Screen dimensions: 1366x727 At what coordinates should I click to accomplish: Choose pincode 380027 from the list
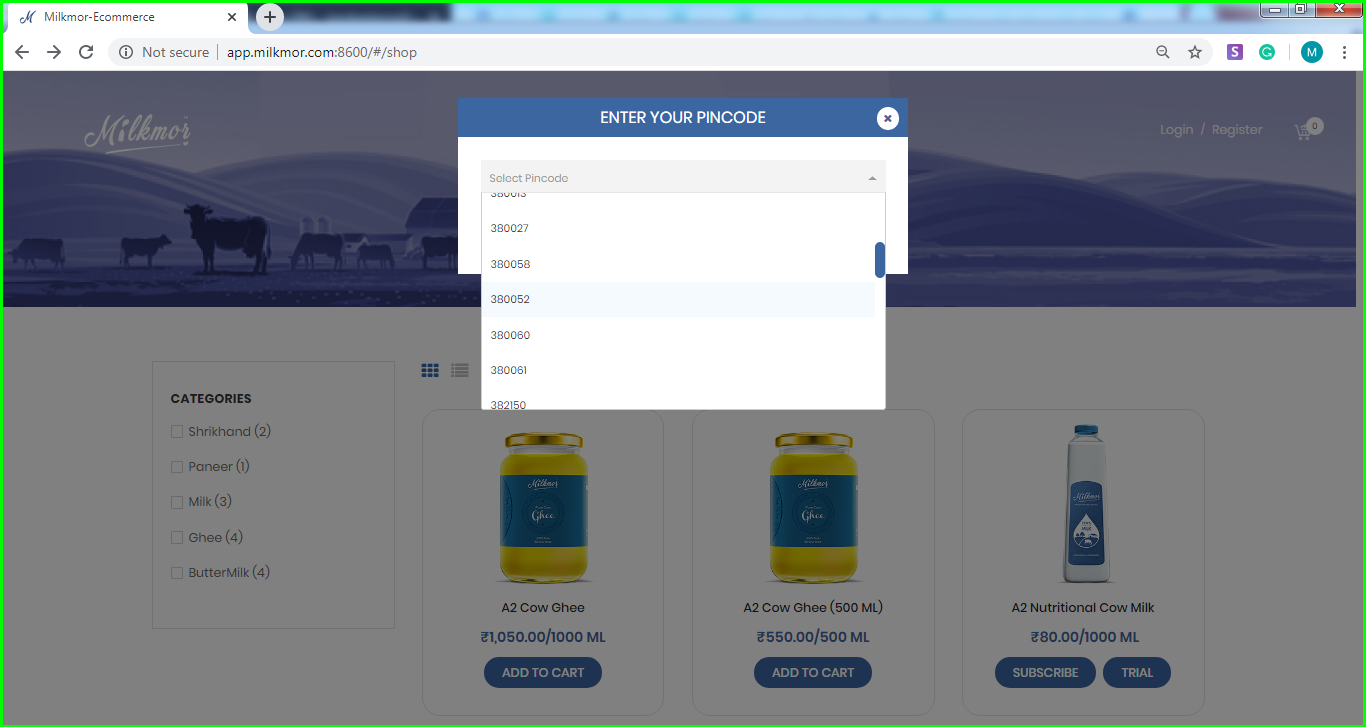point(678,229)
